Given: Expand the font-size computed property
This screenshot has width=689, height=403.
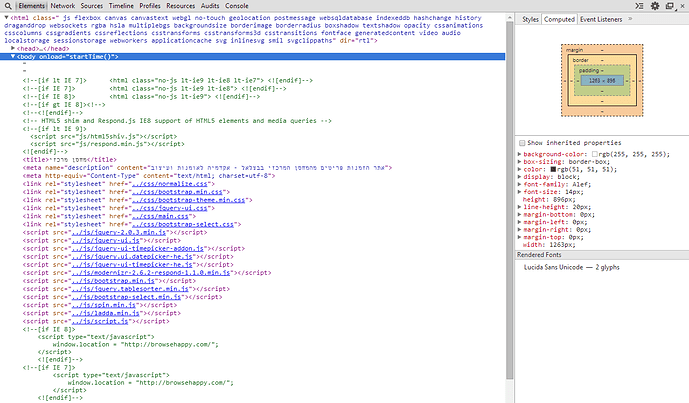Looking at the screenshot, I should coord(519,192).
